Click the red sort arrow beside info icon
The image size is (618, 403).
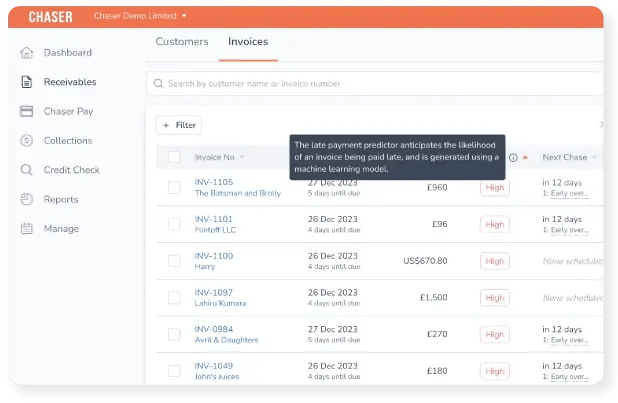(525, 158)
